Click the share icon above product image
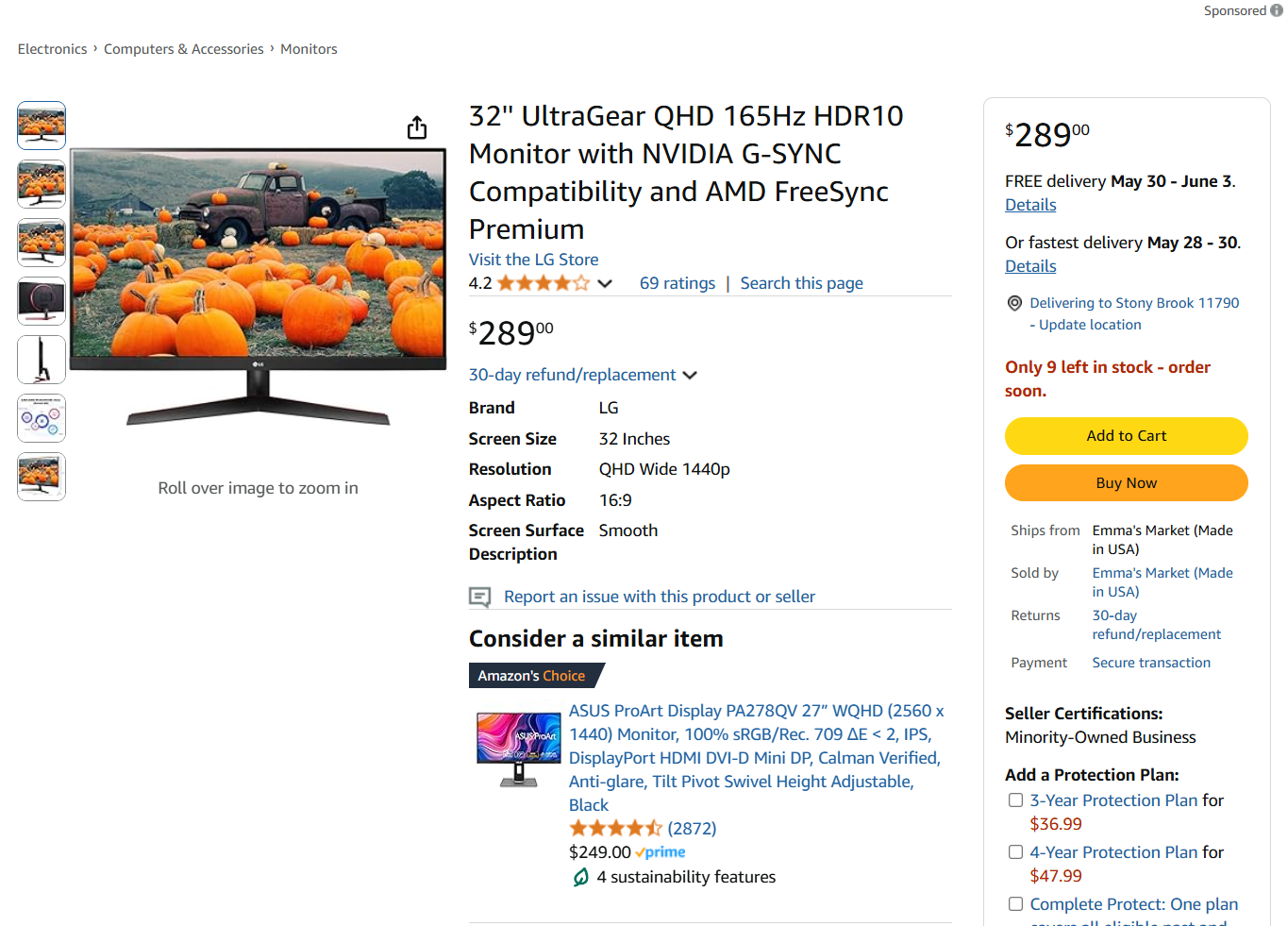The width and height of the screenshot is (1288, 926). (417, 127)
